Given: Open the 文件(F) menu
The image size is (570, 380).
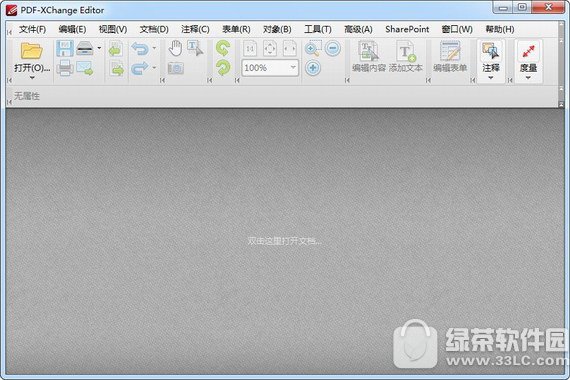Looking at the screenshot, I should [32, 29].
